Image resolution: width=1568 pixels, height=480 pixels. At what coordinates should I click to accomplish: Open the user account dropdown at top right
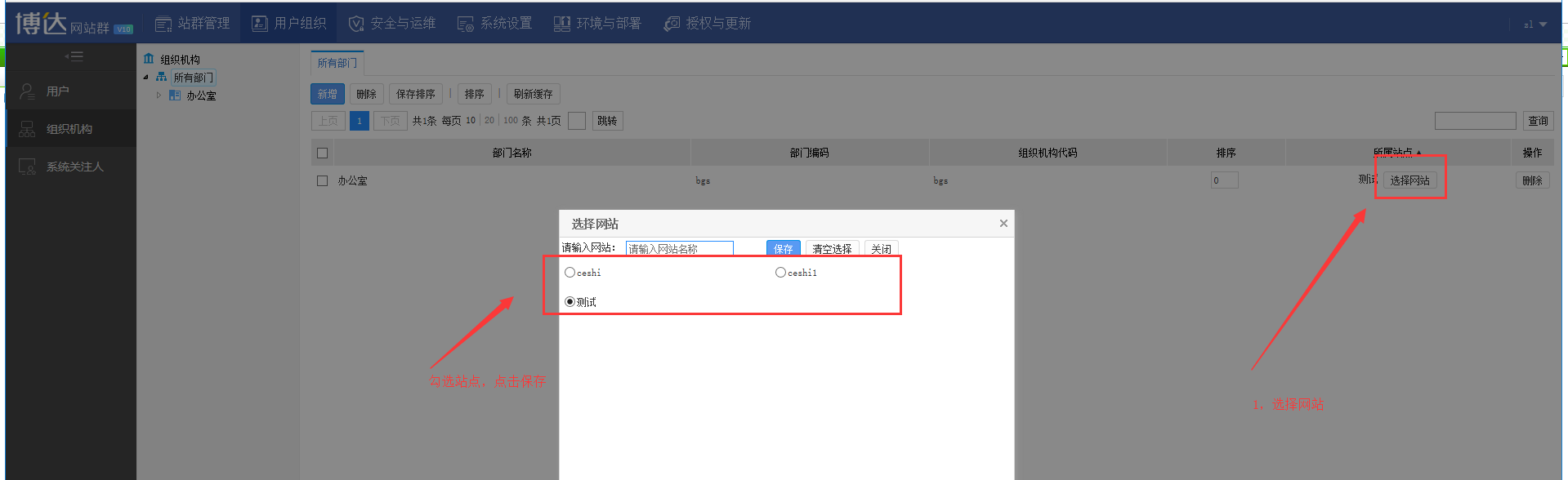point(1534,24)
